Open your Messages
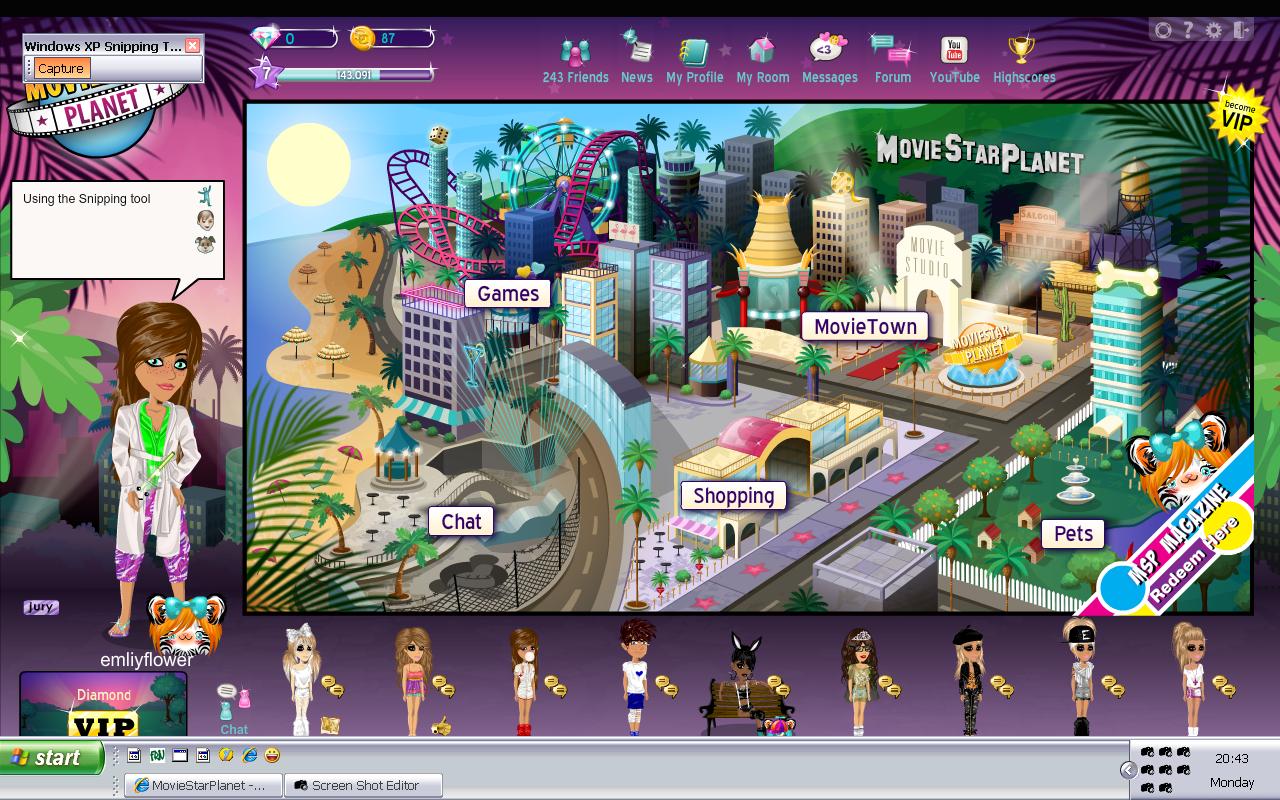1280x800 pixels. click(x=829, y=58)
